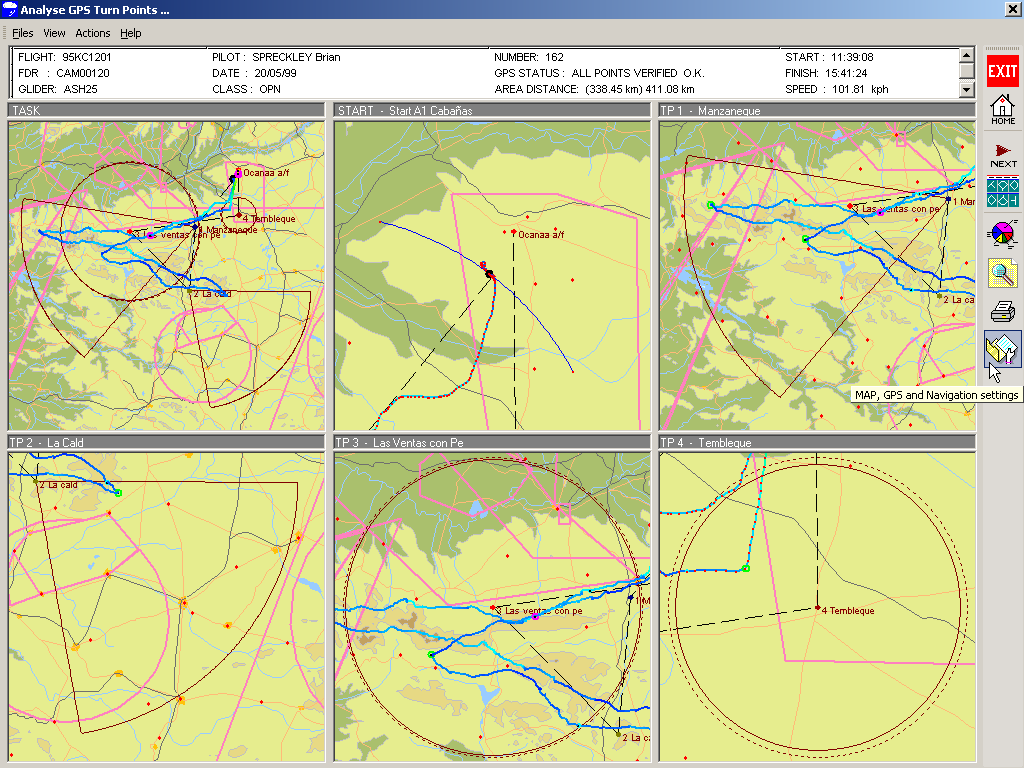
Task: Open the Help menu
Action: tap(131, 33)
